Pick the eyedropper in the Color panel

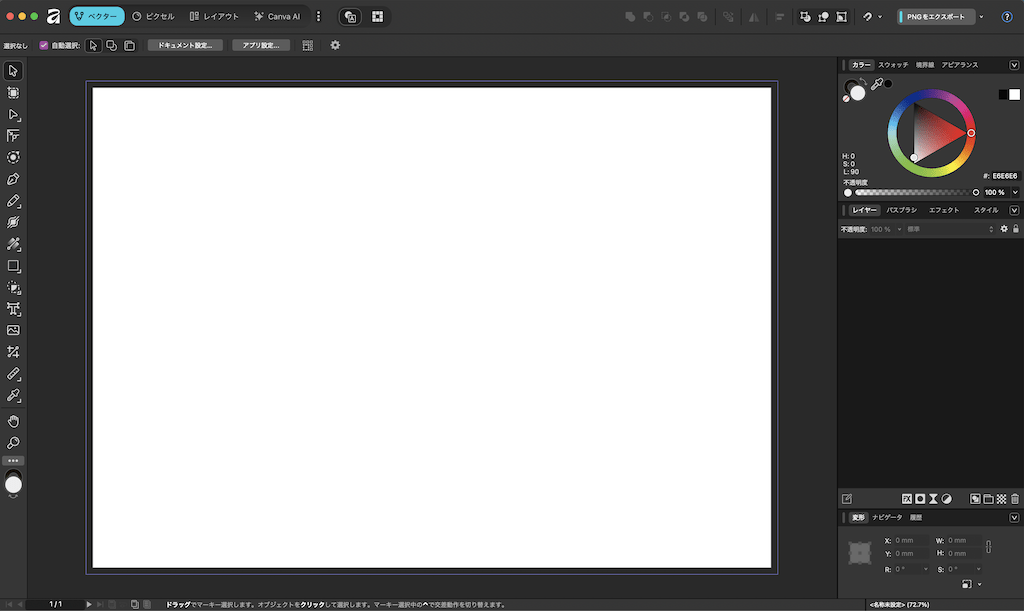coord(876,86)
